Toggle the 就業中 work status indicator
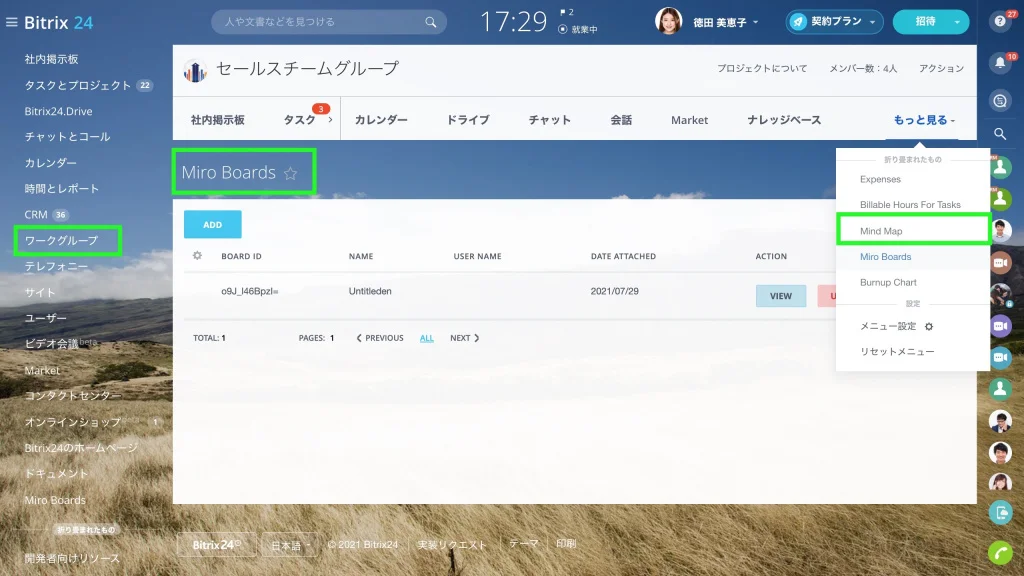Image resolution: width=1024 pixels, height=576 pixels. 577,29
